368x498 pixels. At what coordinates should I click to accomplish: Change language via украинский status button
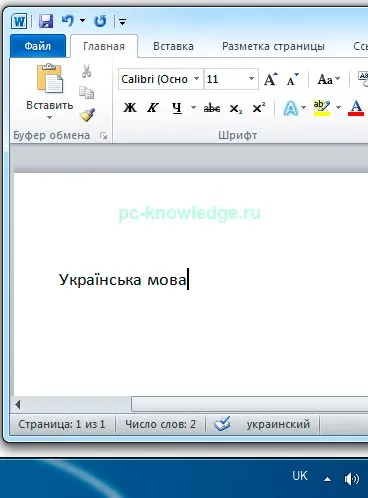pyautogui.click(x=278, y=424)
